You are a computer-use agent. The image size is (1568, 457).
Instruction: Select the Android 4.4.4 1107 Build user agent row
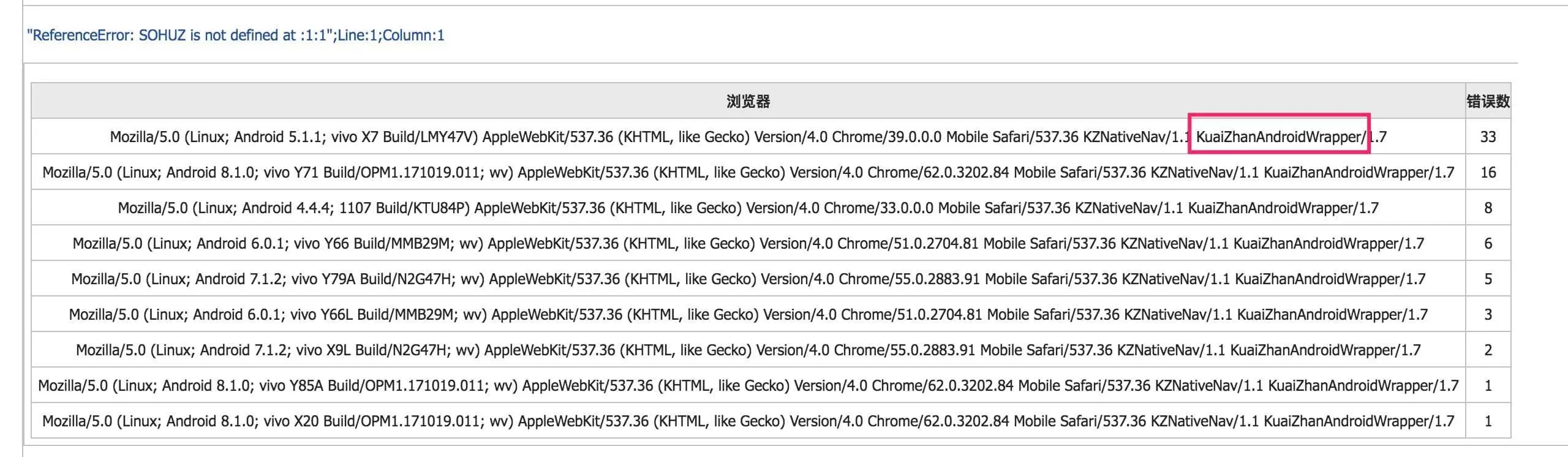click(x=748, y=208)
